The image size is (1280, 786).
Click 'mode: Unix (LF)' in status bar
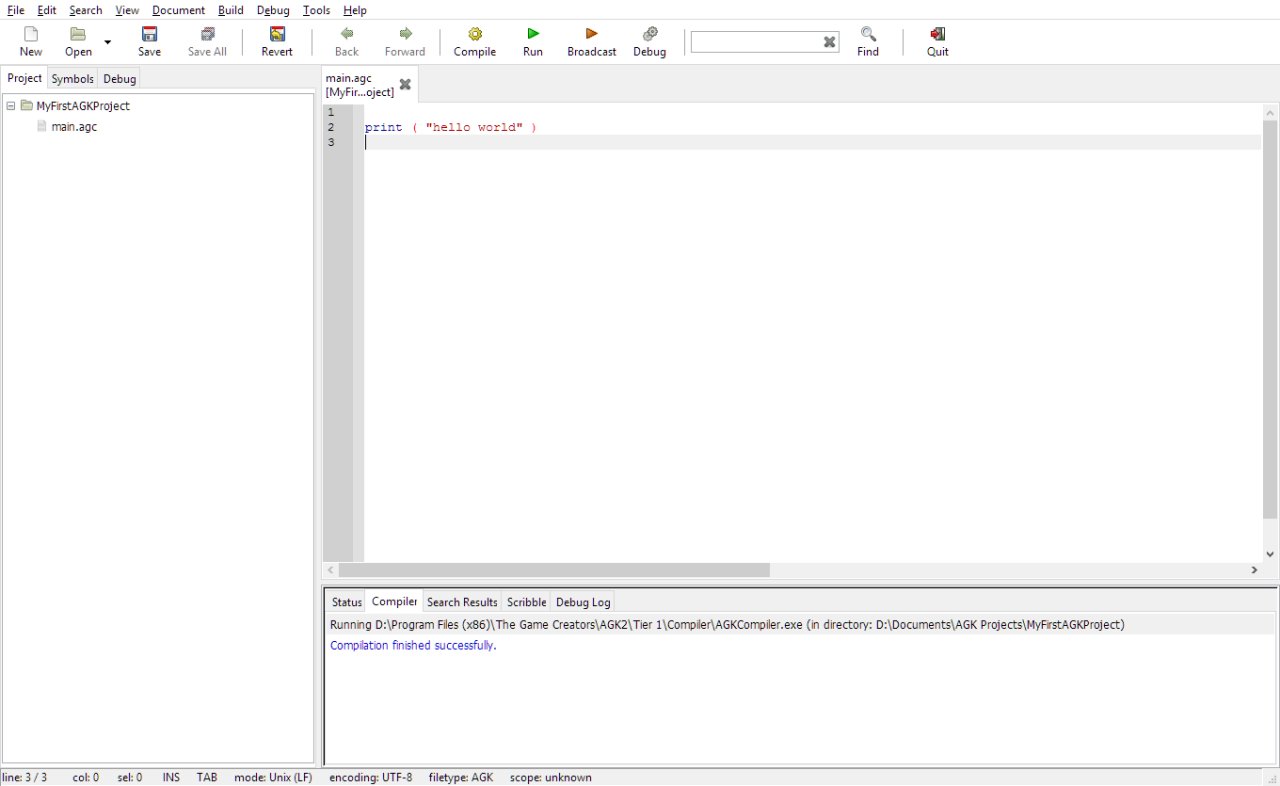(x=273, y=777)
